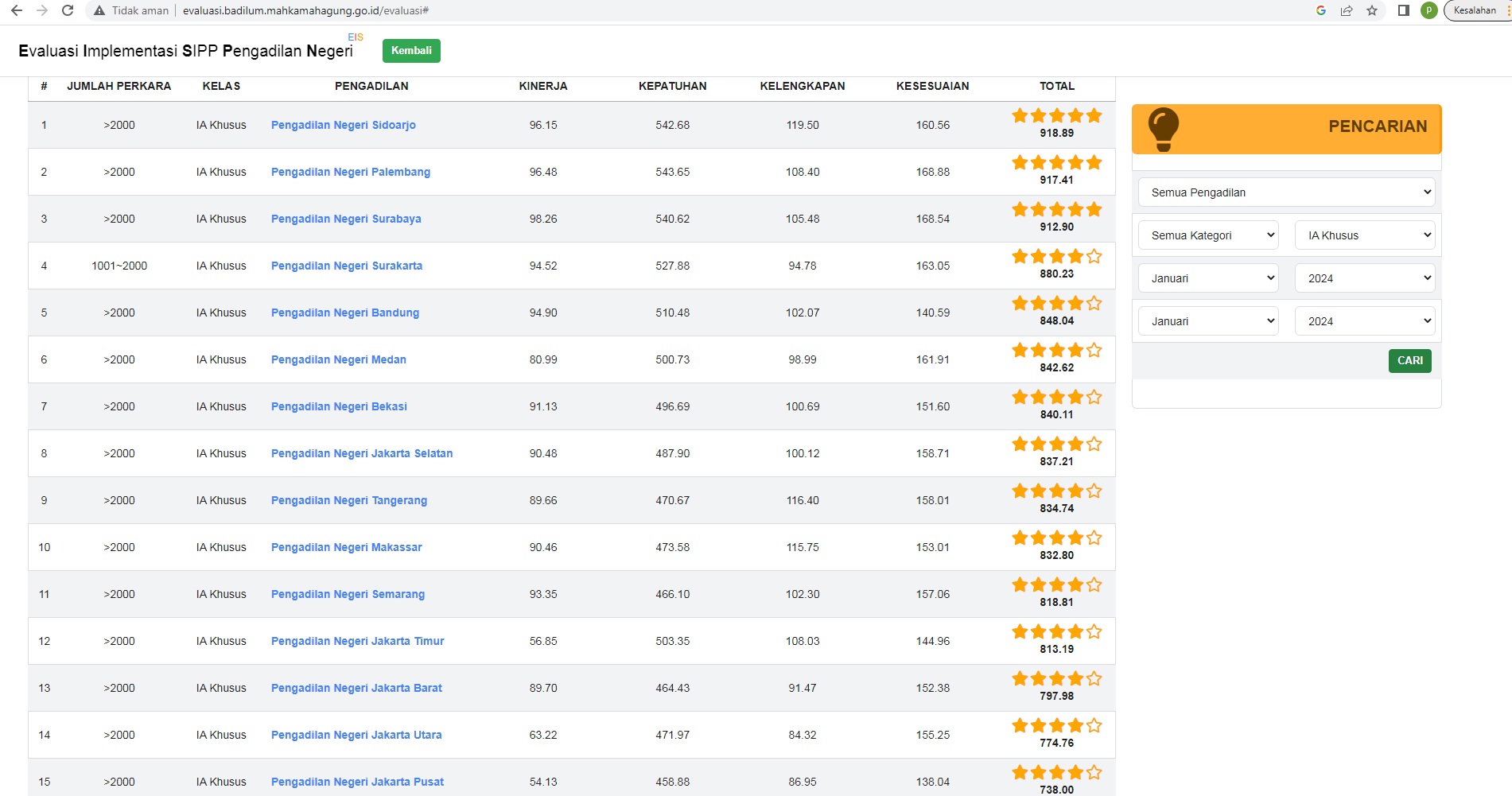The width and height of the screenshot is (1512, 796).
Task: Reload the page with the refresh icon
Action: point(68,10)
